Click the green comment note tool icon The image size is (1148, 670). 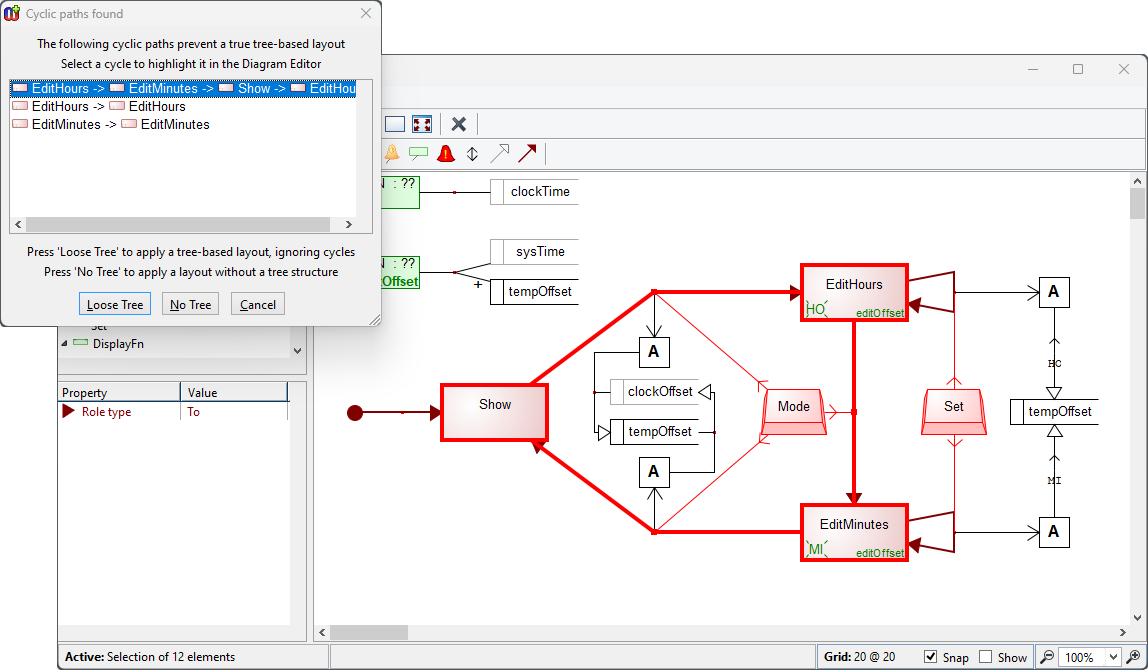pos(420,152)
